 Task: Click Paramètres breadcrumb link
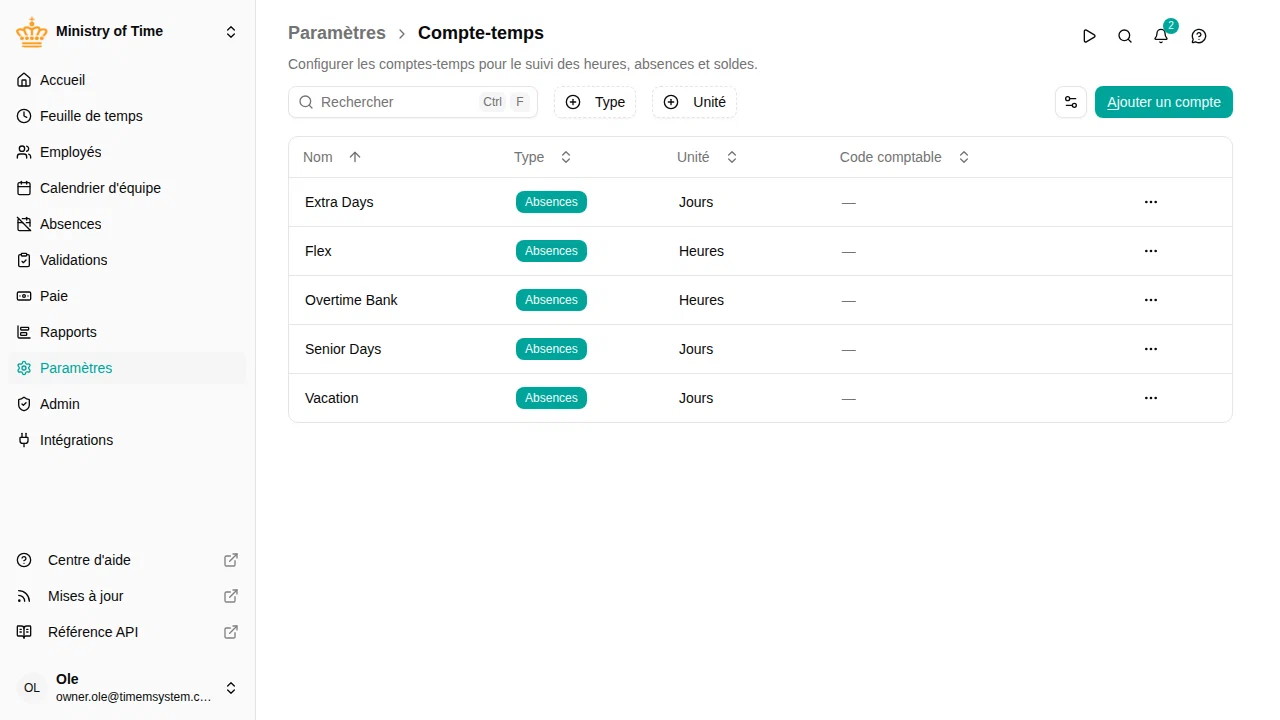pyautogui.click(x=337, y=33)
